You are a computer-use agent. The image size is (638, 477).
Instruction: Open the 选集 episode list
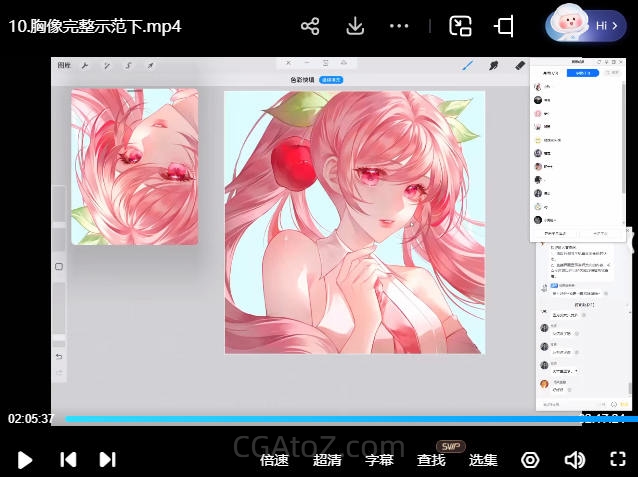point(483,460)
